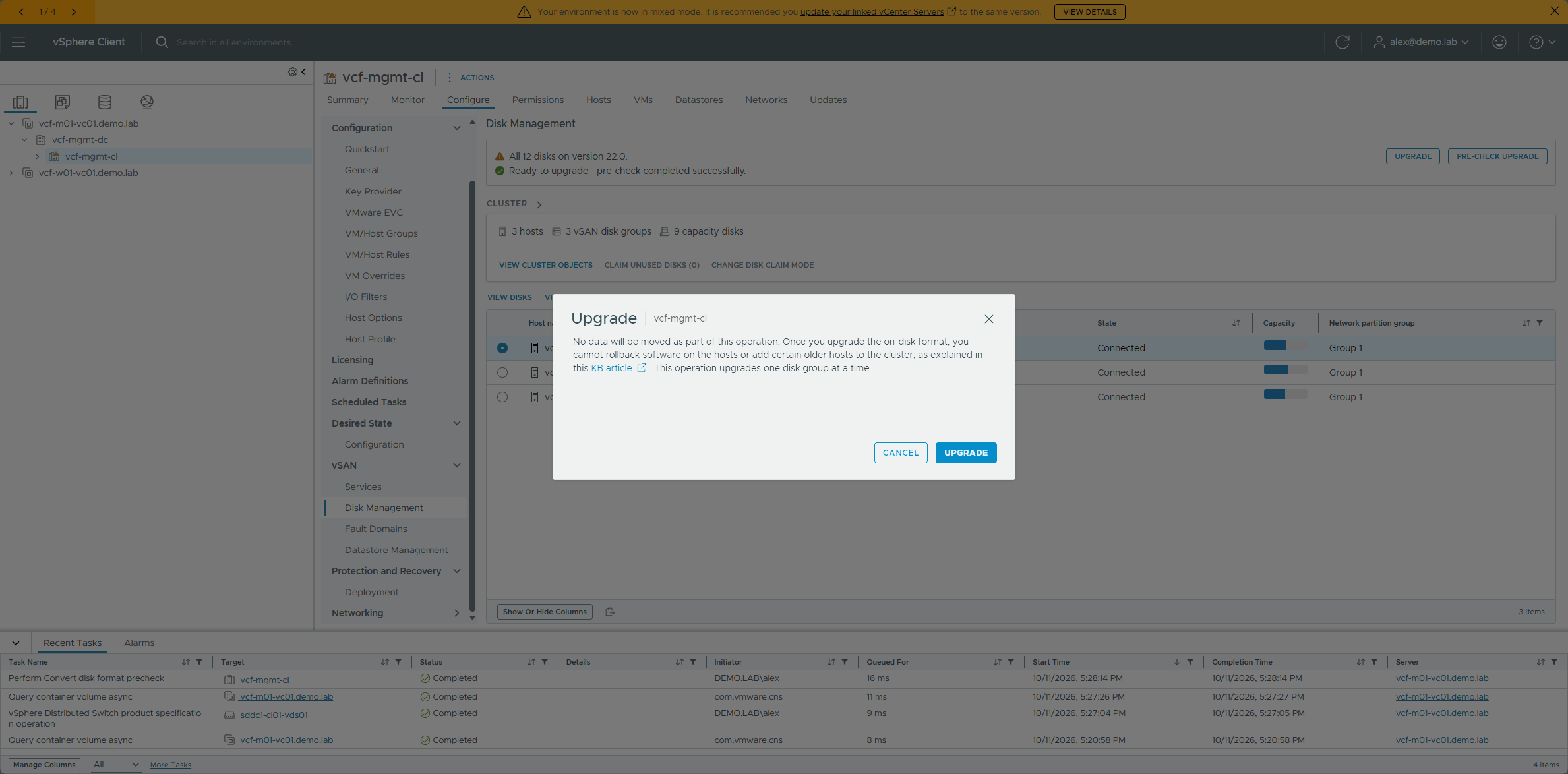Switch to the Alarms tab
This screenshot has height=774, width=1568.
point(139,643)
